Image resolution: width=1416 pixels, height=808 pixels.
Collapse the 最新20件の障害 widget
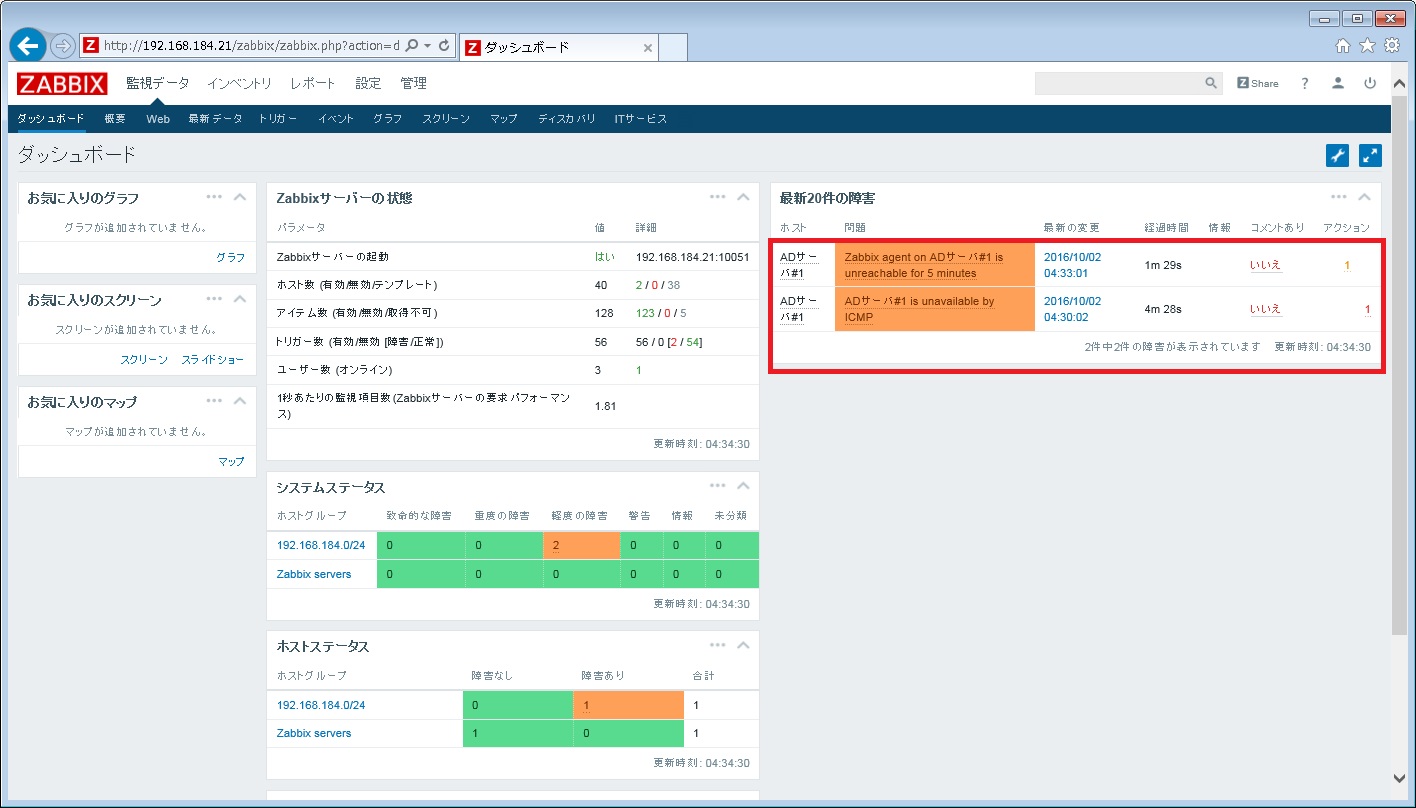tap(1364, 197)
